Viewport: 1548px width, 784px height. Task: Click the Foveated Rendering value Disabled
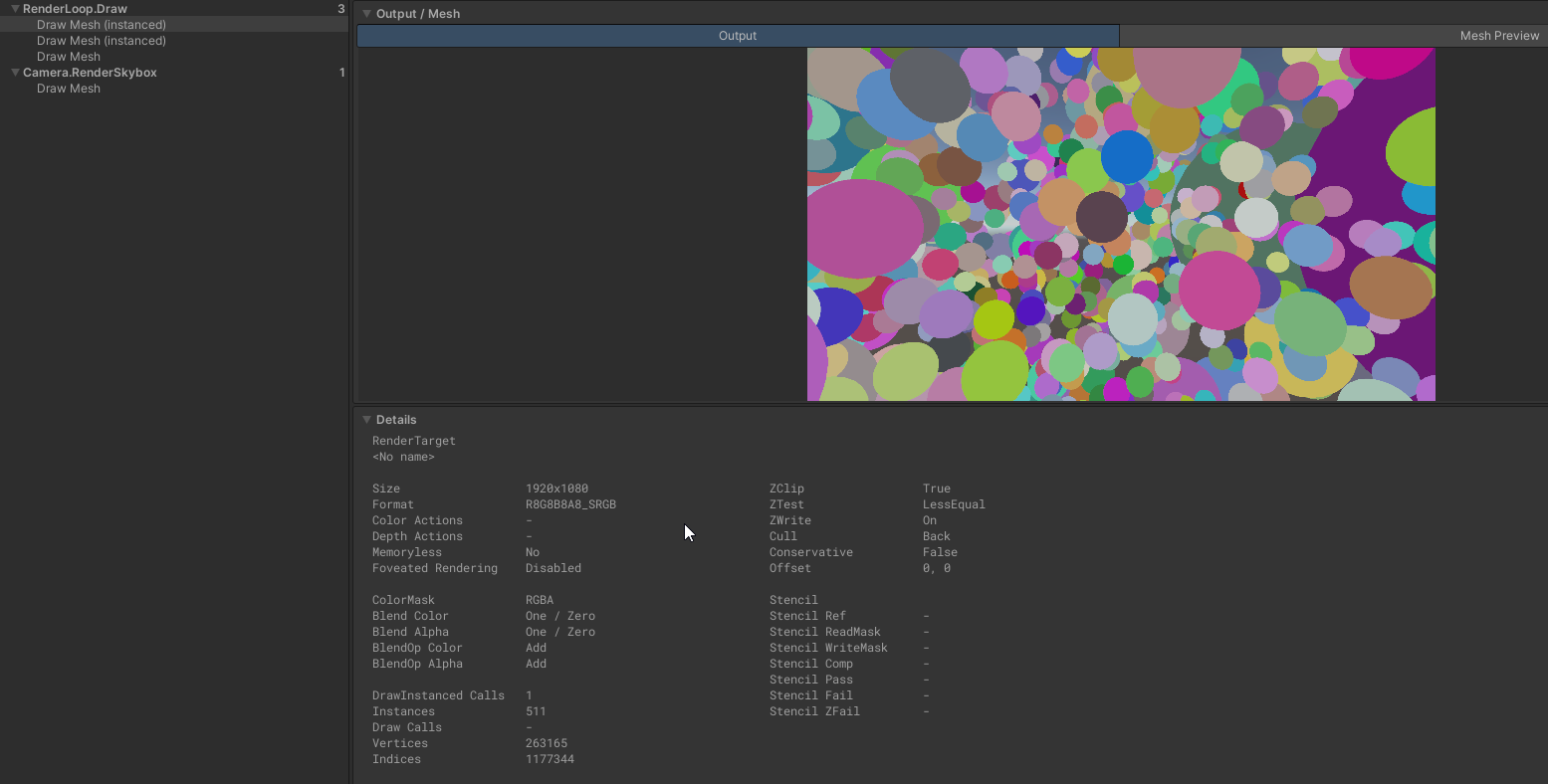point(553,568)
